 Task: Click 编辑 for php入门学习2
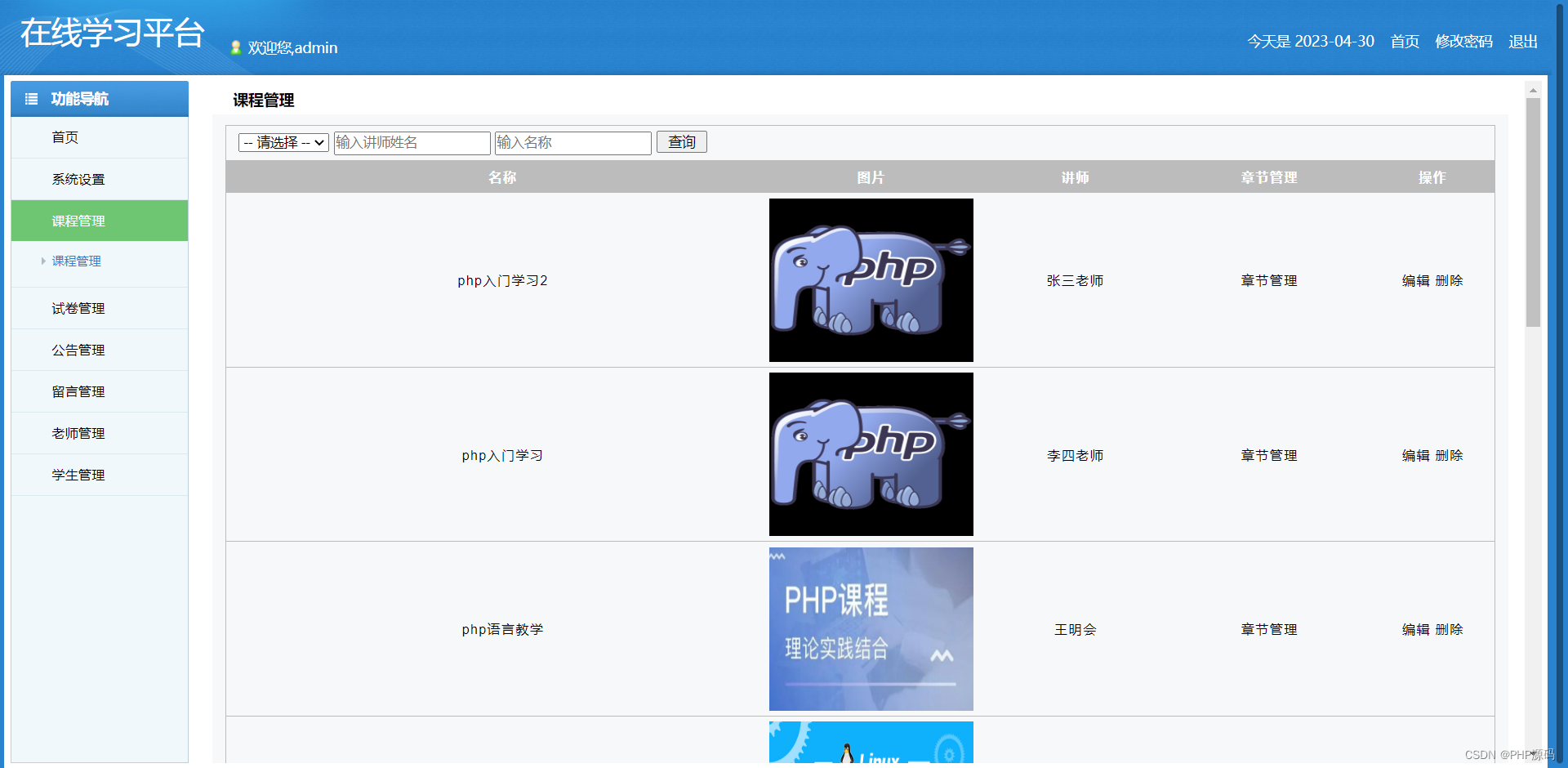tap(1416, 280)
